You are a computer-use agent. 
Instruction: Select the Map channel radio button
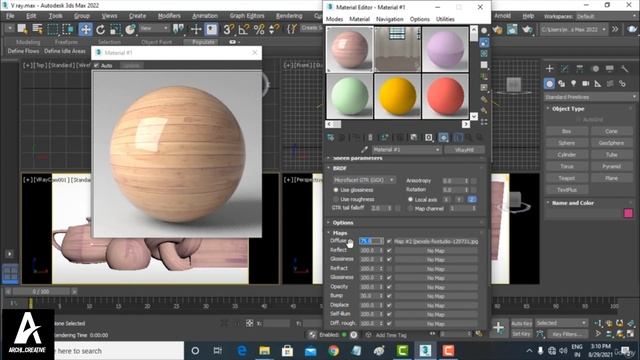[410, 209]
